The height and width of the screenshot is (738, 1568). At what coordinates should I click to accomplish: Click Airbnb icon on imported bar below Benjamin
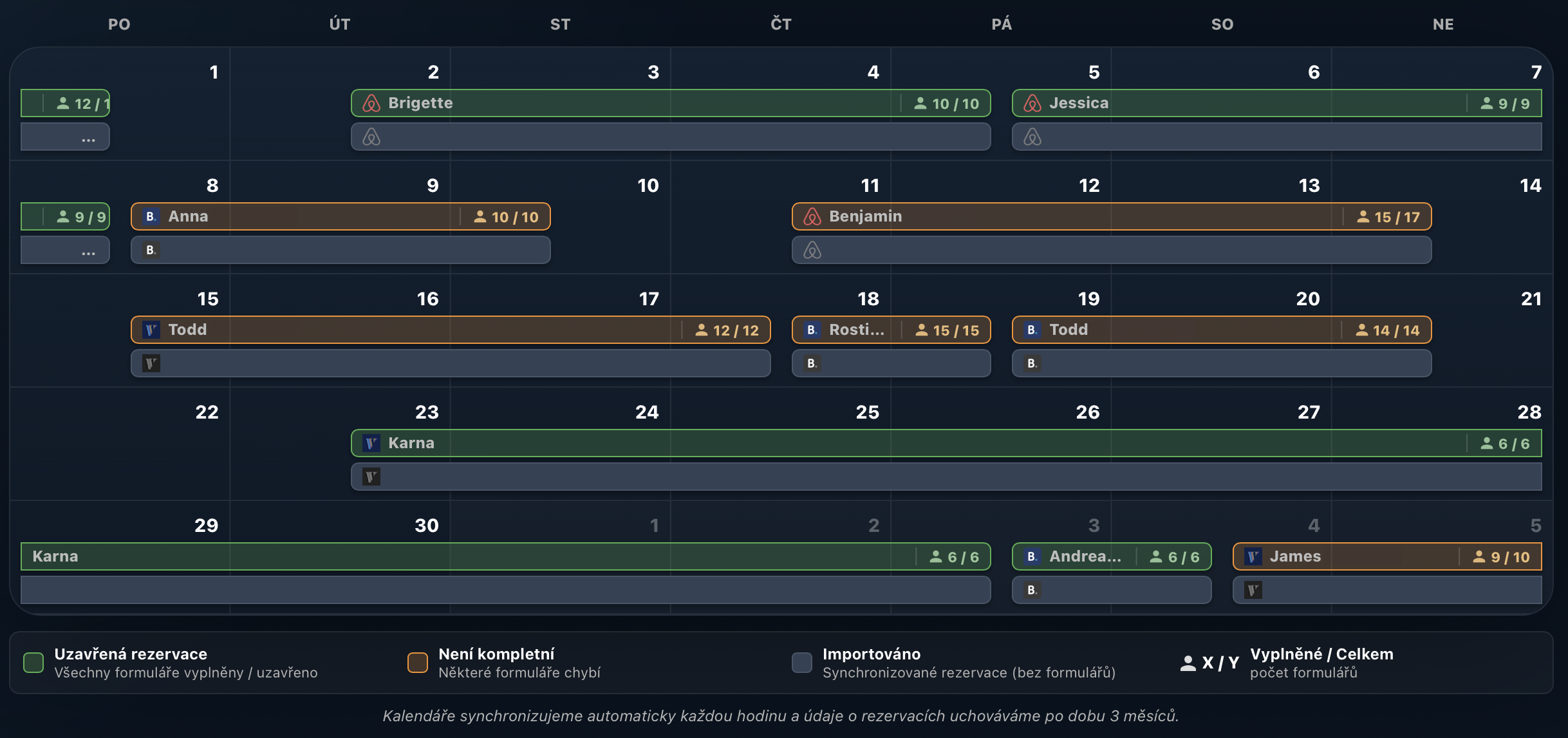tap(812, 250)
